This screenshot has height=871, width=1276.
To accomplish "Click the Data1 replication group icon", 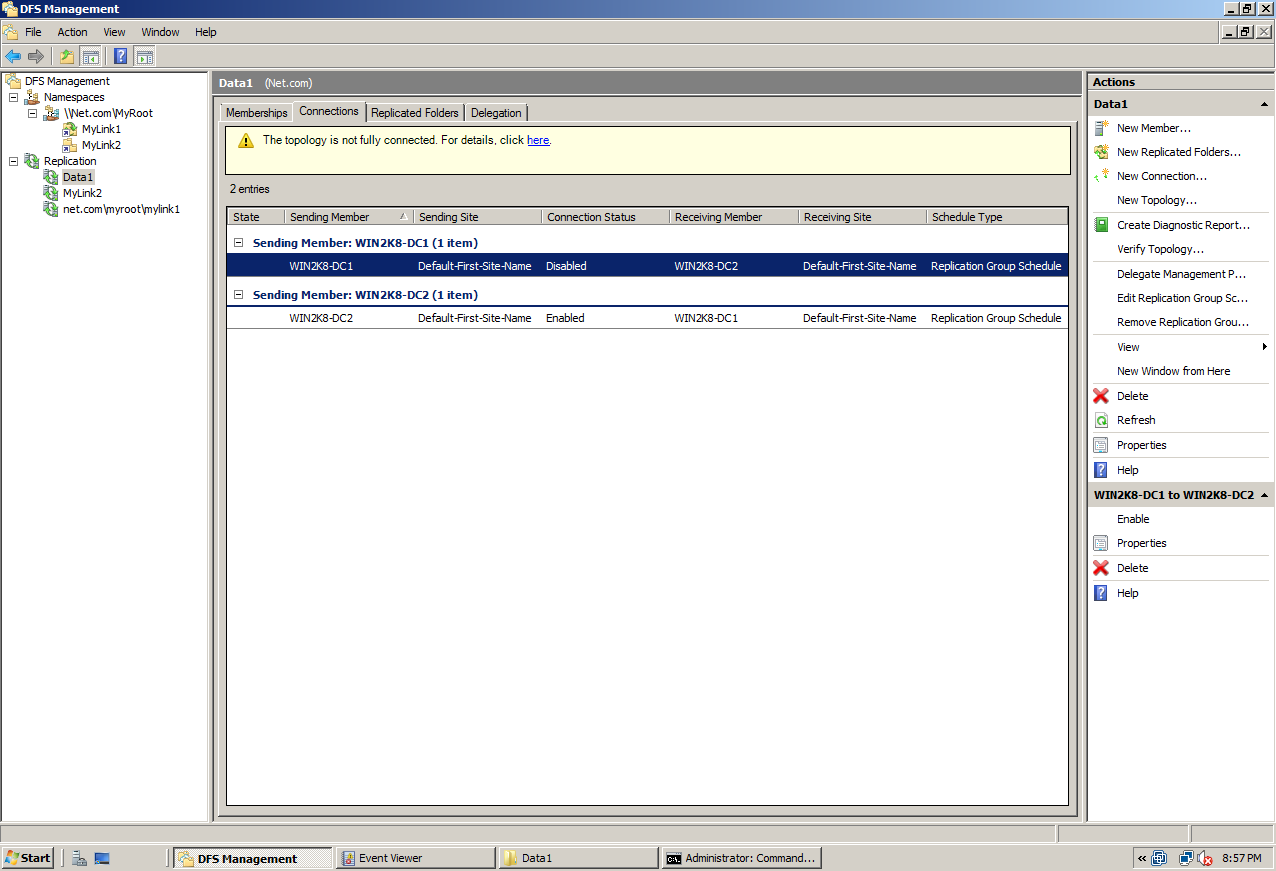I will pos(51,177).
